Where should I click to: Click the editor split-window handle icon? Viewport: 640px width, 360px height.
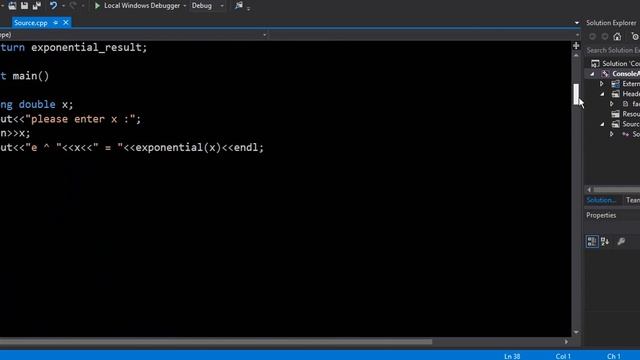576,46
